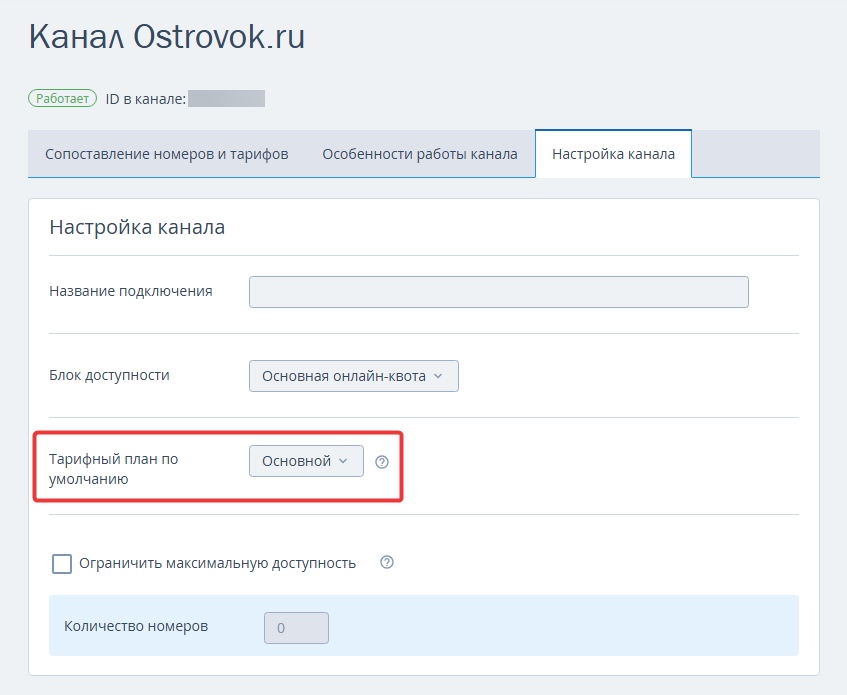Open the Основная онлайн-квота dropdown
The height and width of the screenshot is (695, 847).
pyautogui.click(x=354, y=376)
